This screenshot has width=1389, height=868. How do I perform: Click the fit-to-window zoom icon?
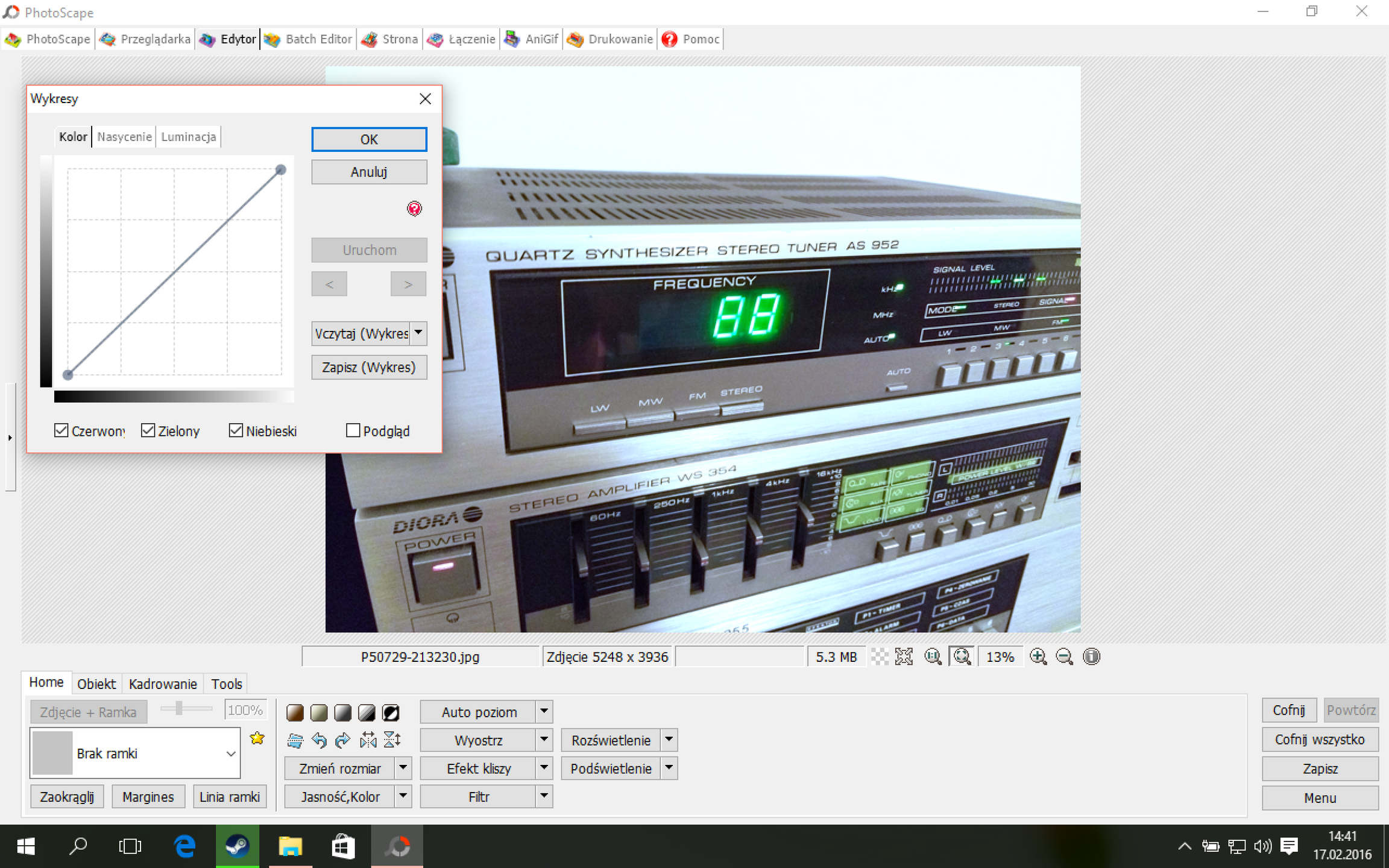tap(962, 656)
